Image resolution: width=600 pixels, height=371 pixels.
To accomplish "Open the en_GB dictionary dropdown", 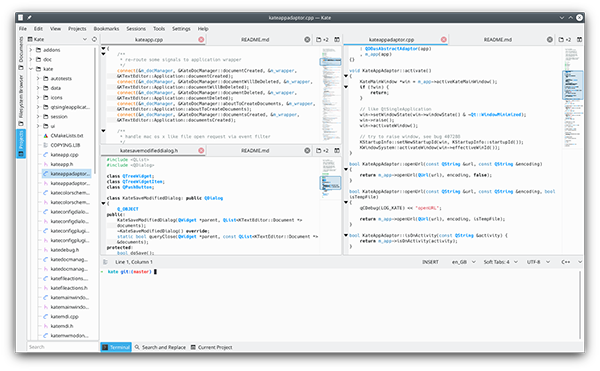I will tap(464, 262).
